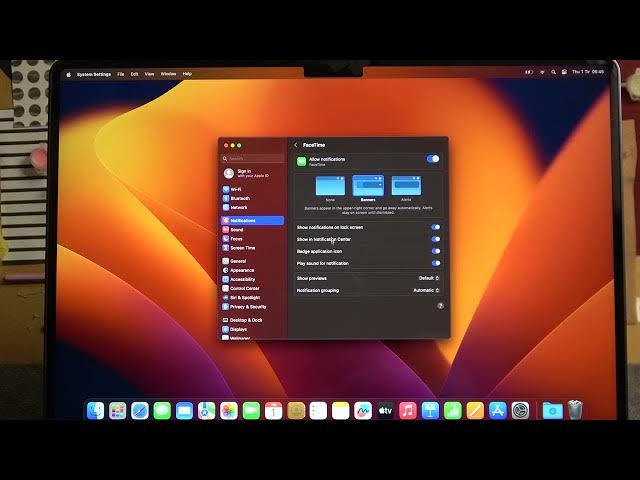
Task: Open the File menu
Action: (x=120, y=74)
